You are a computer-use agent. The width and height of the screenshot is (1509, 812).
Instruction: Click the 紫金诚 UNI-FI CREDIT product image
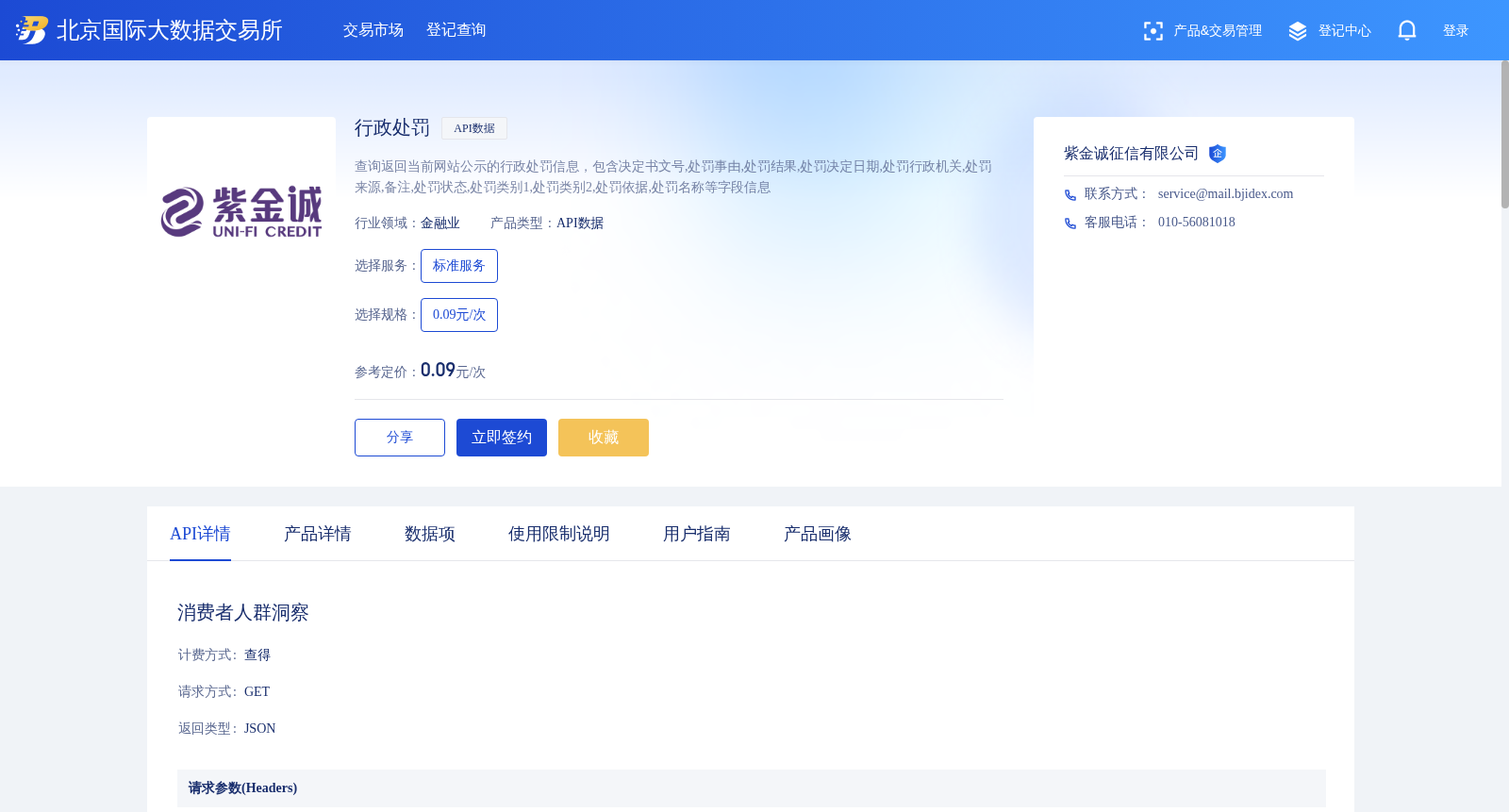[241, 211]
